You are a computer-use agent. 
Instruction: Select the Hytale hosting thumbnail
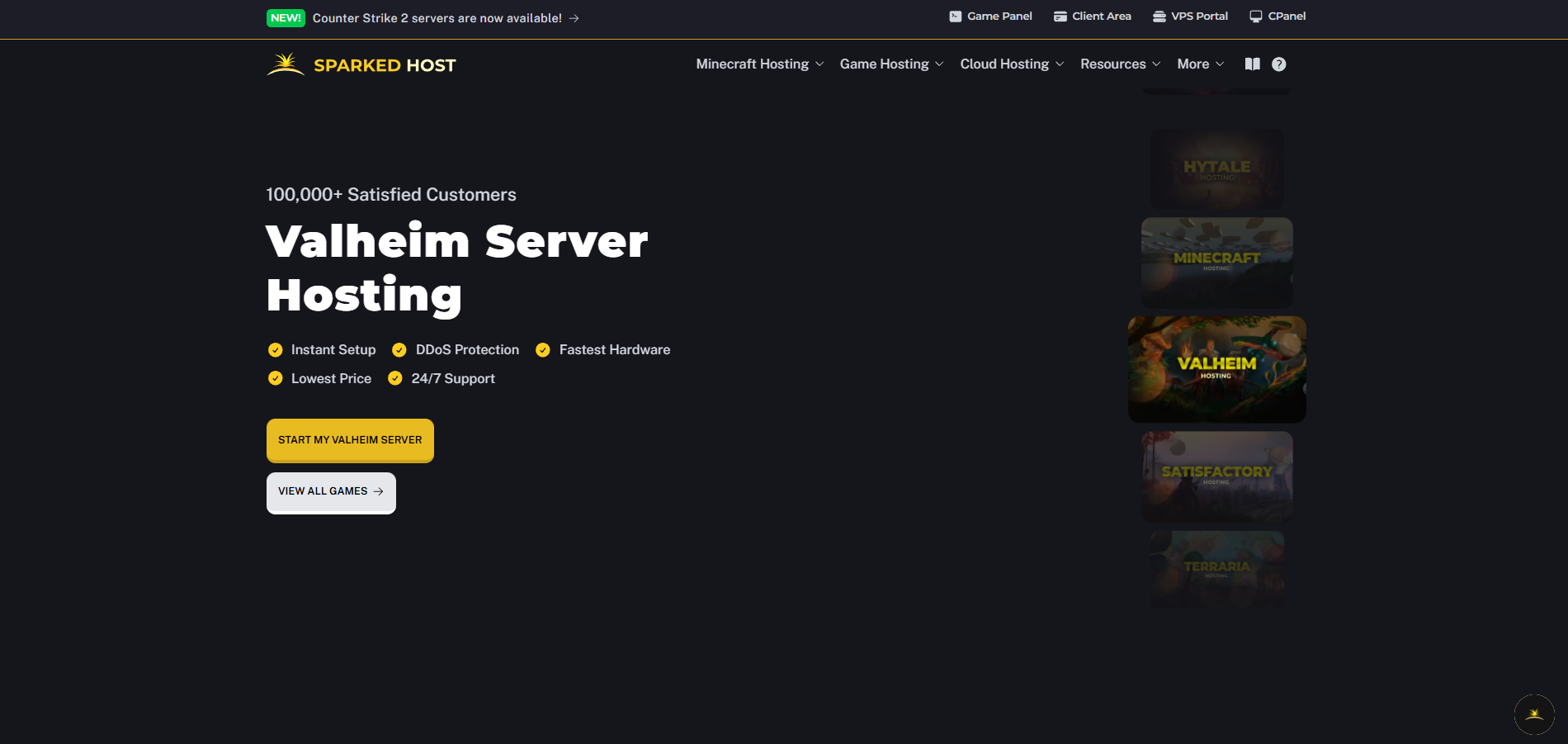[1217, 168]
